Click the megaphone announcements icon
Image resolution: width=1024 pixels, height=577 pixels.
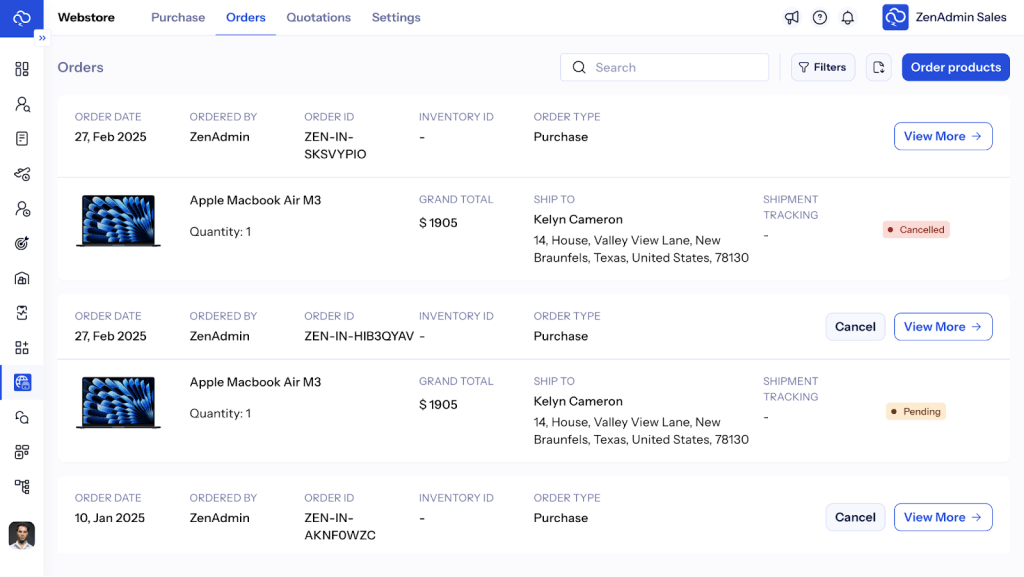[x=792, y=18]
